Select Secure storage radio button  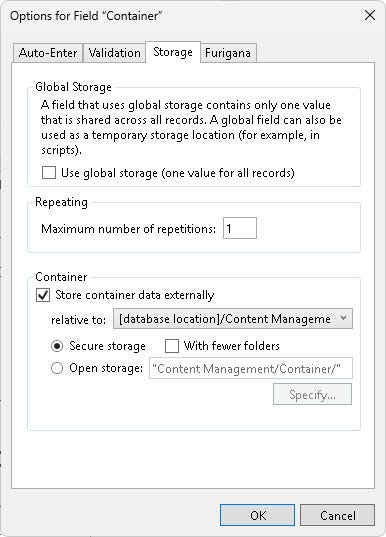point(57,346)
